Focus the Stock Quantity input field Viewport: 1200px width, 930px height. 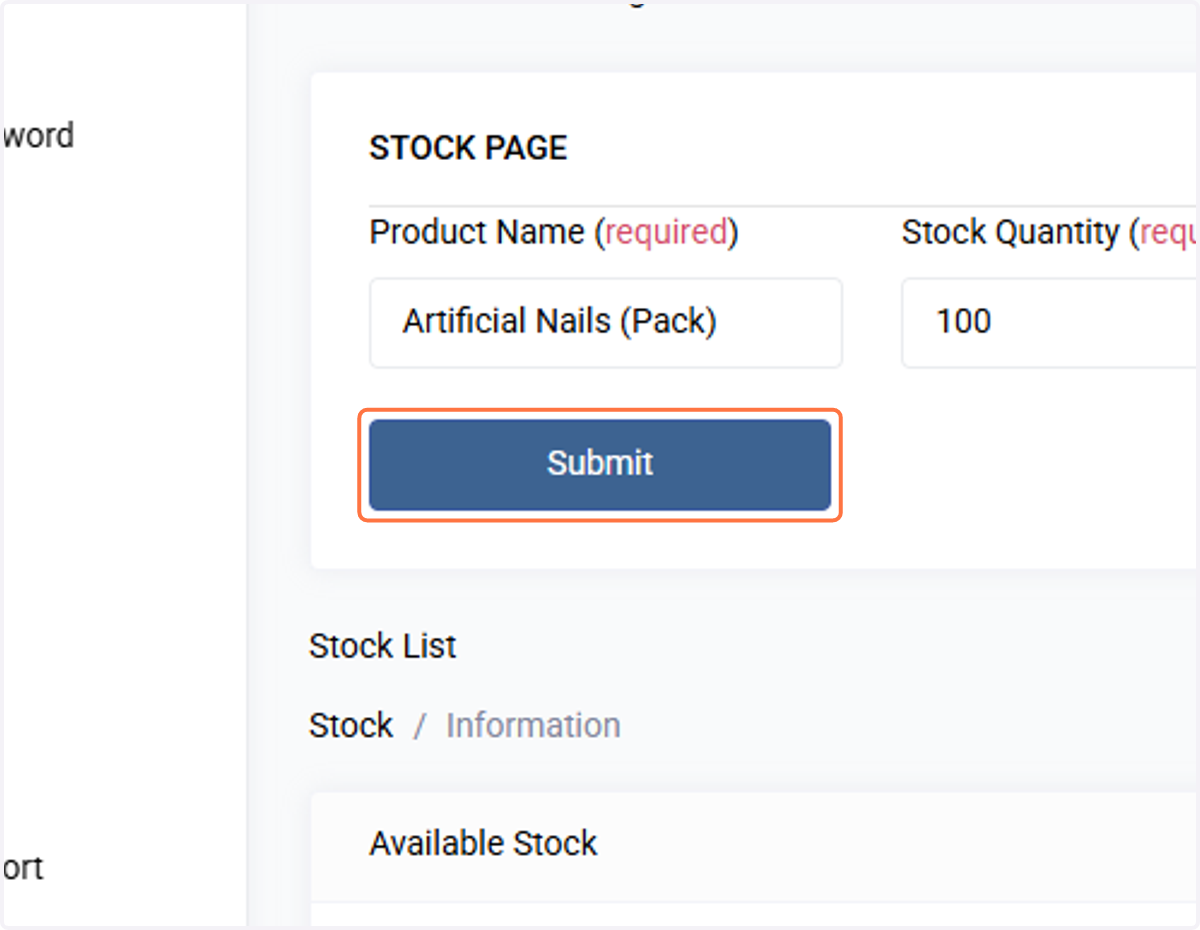click(1050, 323)
